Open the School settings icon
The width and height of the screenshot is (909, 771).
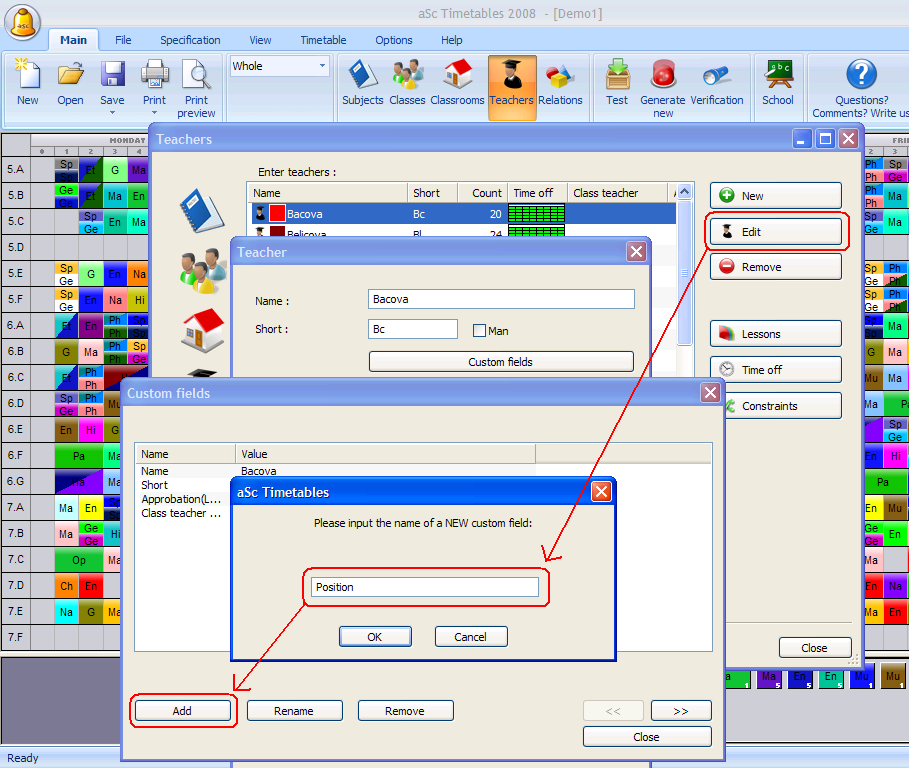777,76
